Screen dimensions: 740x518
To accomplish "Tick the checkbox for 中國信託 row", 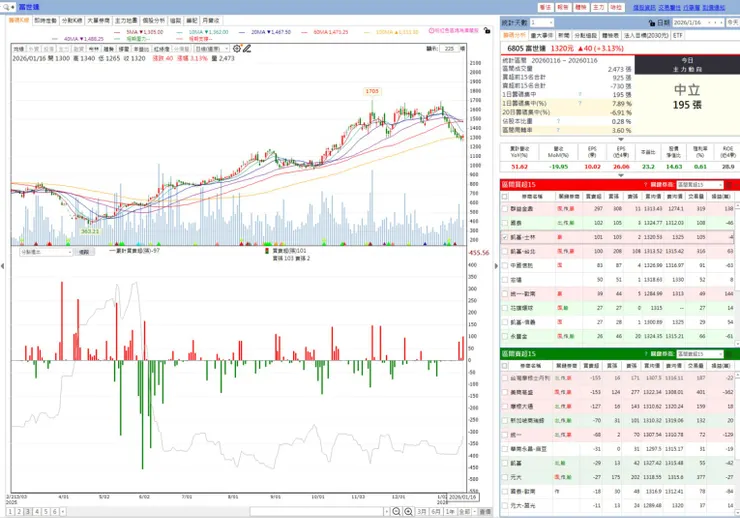I will pos(505,266).
